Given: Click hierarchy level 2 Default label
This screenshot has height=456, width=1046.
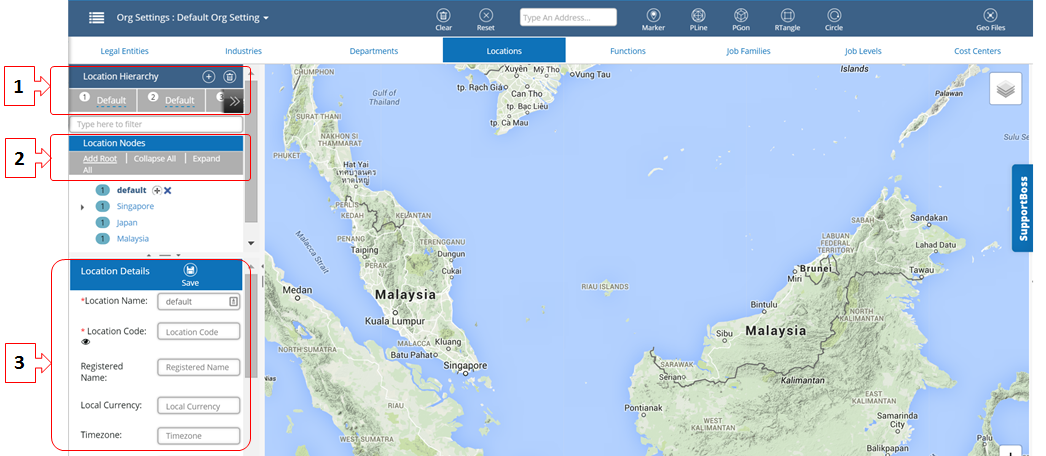Looking at the screenshot, I should click(x=180, y=101).
